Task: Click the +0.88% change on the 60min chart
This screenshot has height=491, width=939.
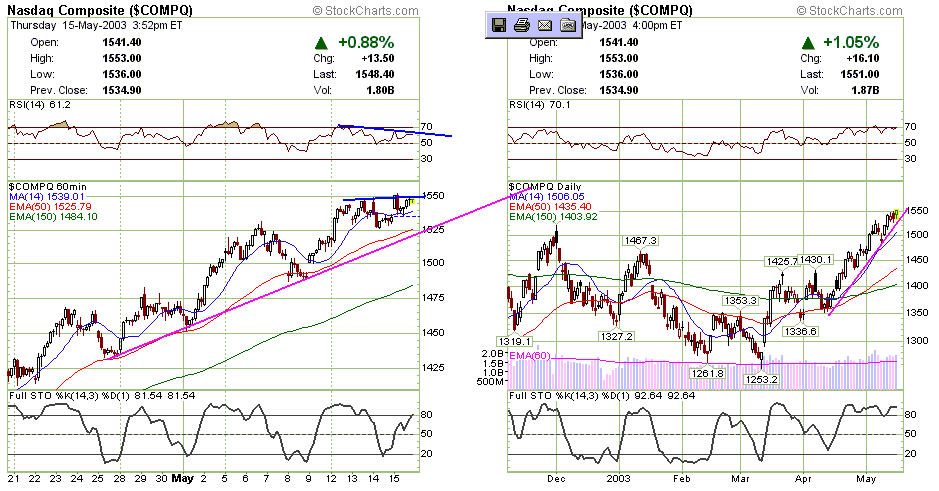Action: (x=366, y=42)
